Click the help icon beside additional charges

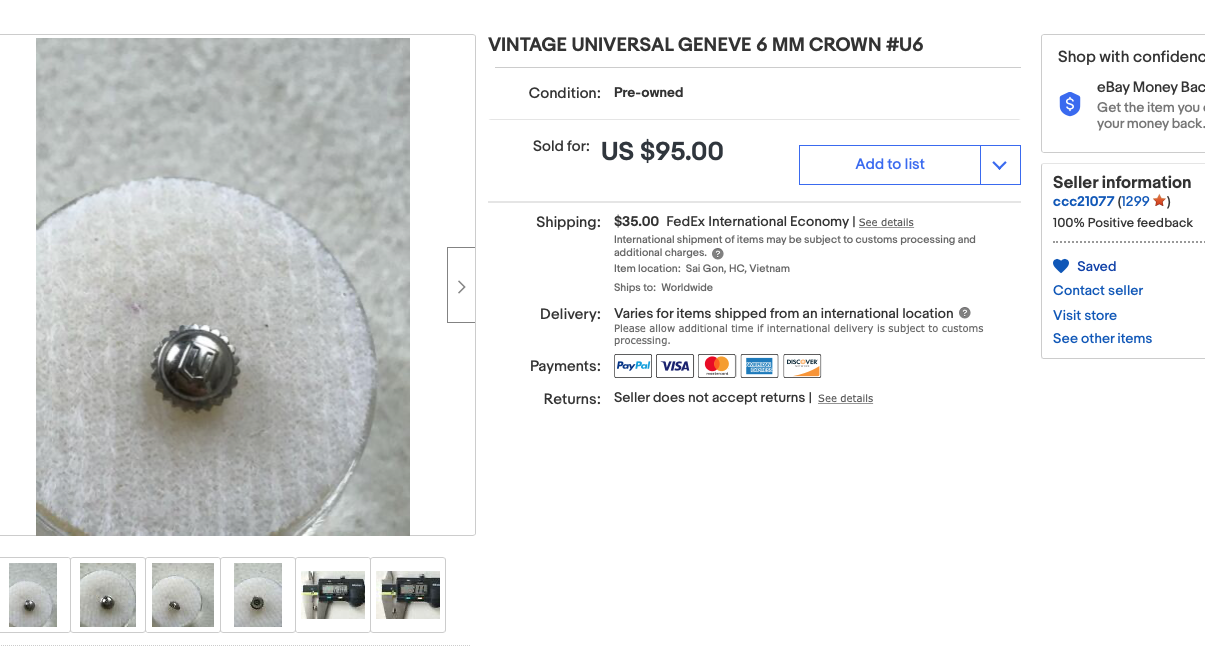(x=717, y=254)
